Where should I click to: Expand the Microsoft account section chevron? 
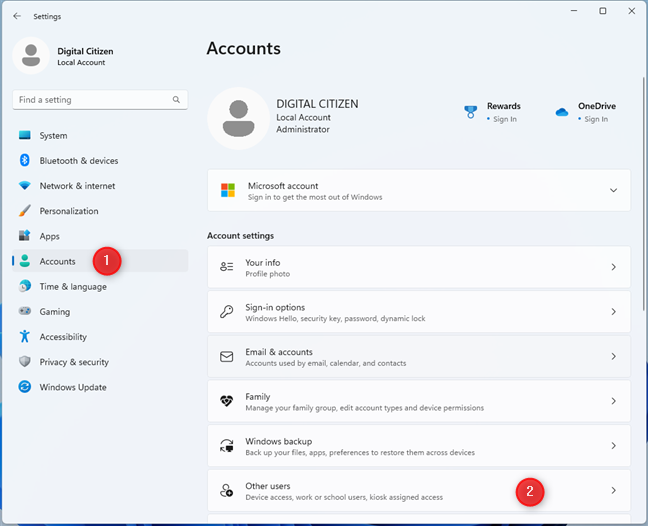pyautogui.click(x=613, y=190)
